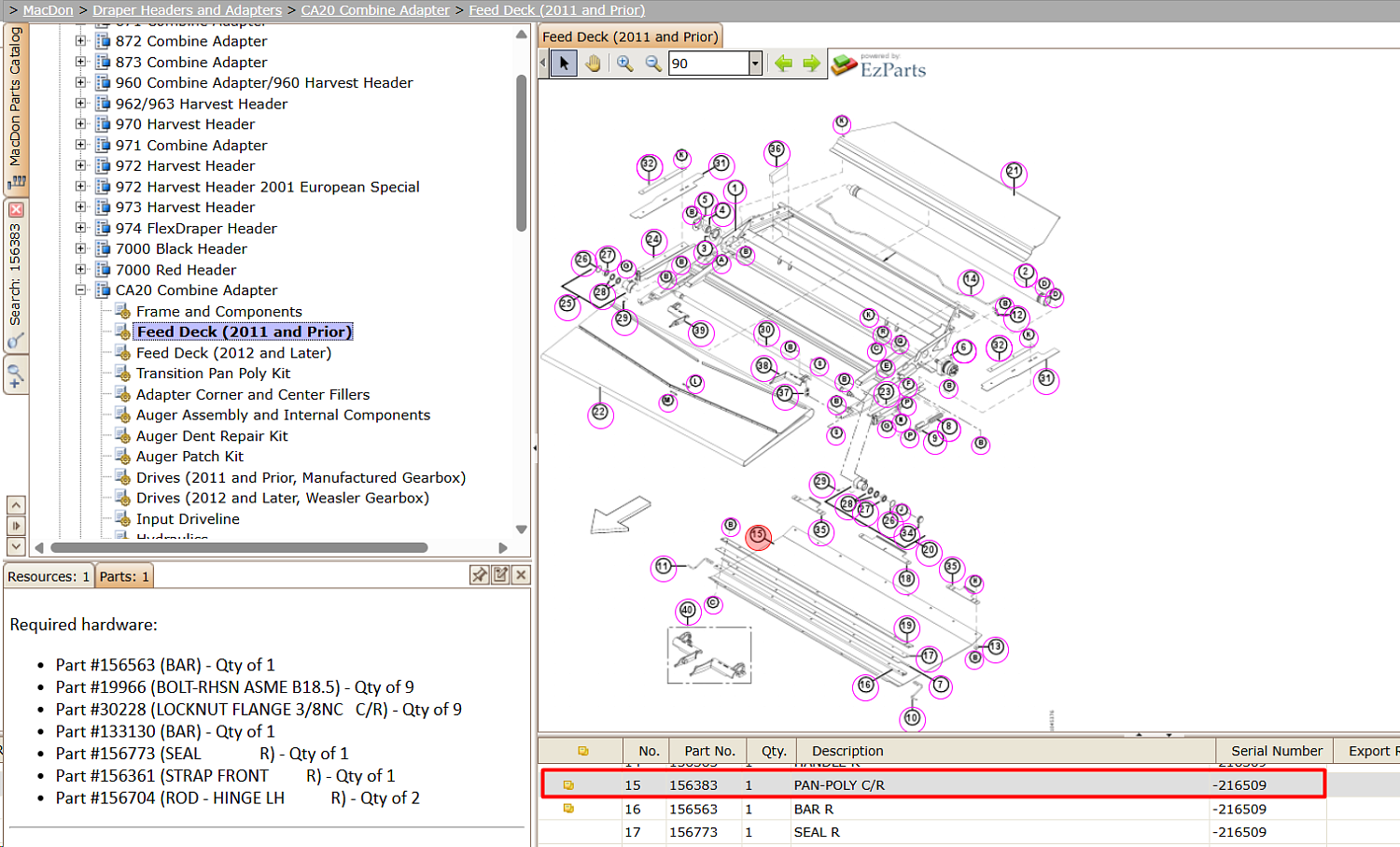The width and height of the screenshot is (1400, 847).
Task: Select the 7000 Red Header tree item
Action: click(176, 270)
